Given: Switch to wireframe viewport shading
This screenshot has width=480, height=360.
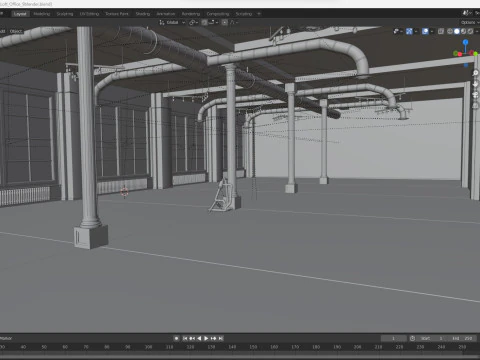Looking at the screenshot, I should [x=450, y=31].
